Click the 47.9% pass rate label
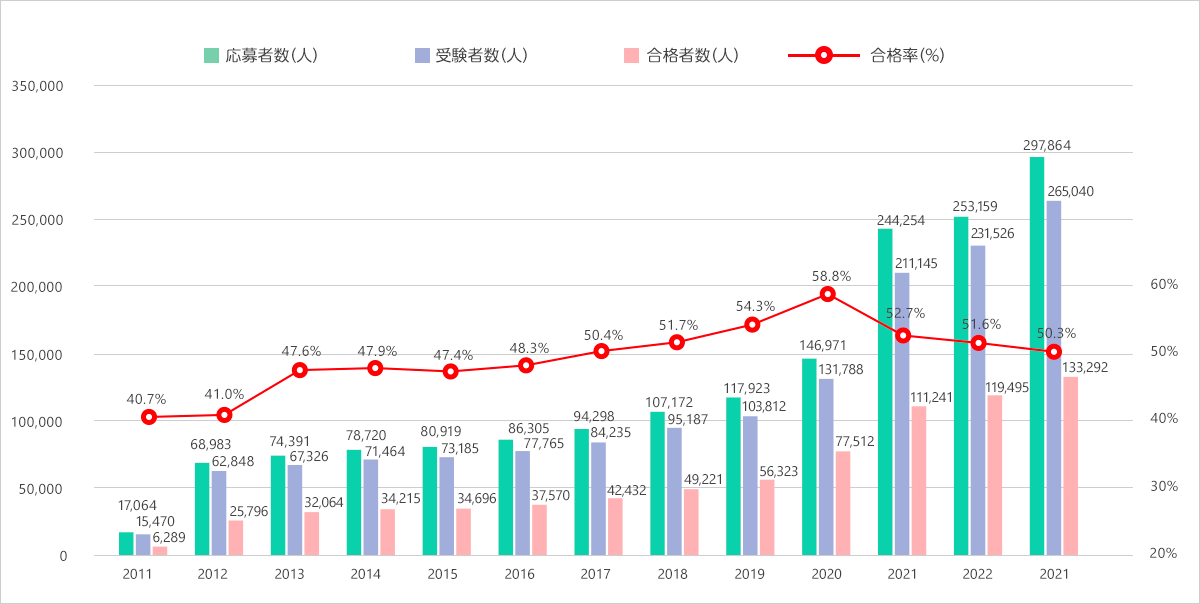The image size is (1200, 604). (377, 351)
